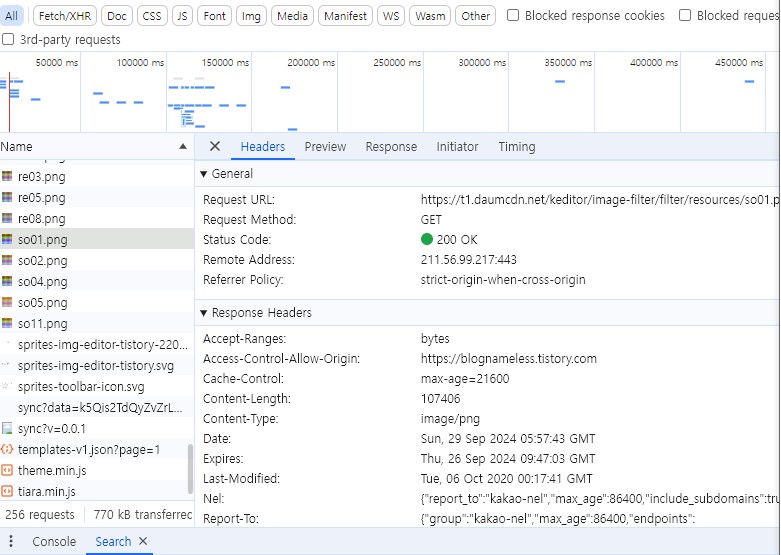The width and height of the screenshot is (781, 555).
Task: Open the Response tab
Action: click(x=391, y=146)
